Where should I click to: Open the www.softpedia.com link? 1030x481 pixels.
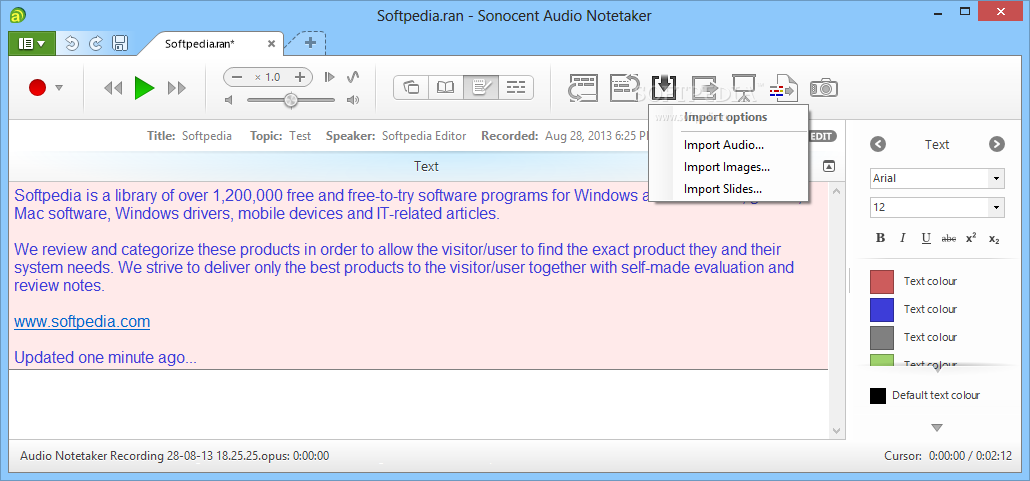(82, 321)
